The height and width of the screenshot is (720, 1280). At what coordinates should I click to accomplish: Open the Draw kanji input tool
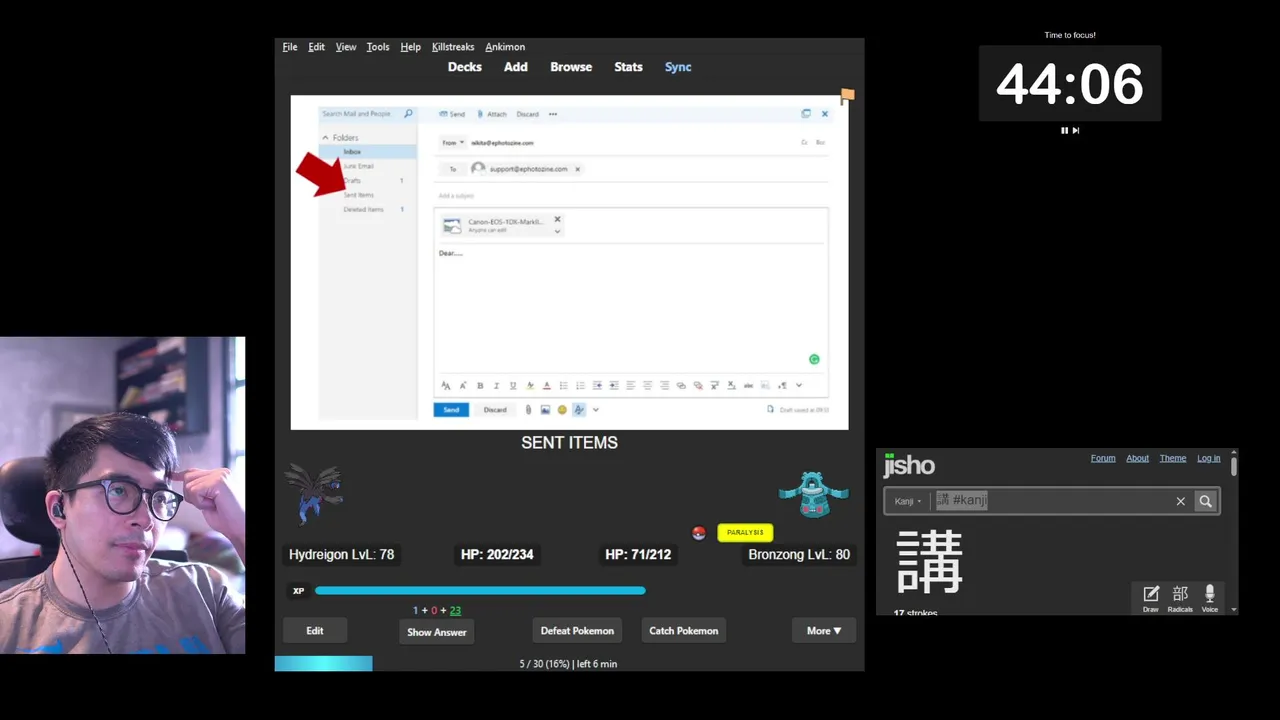click(x=1151, y=598)
